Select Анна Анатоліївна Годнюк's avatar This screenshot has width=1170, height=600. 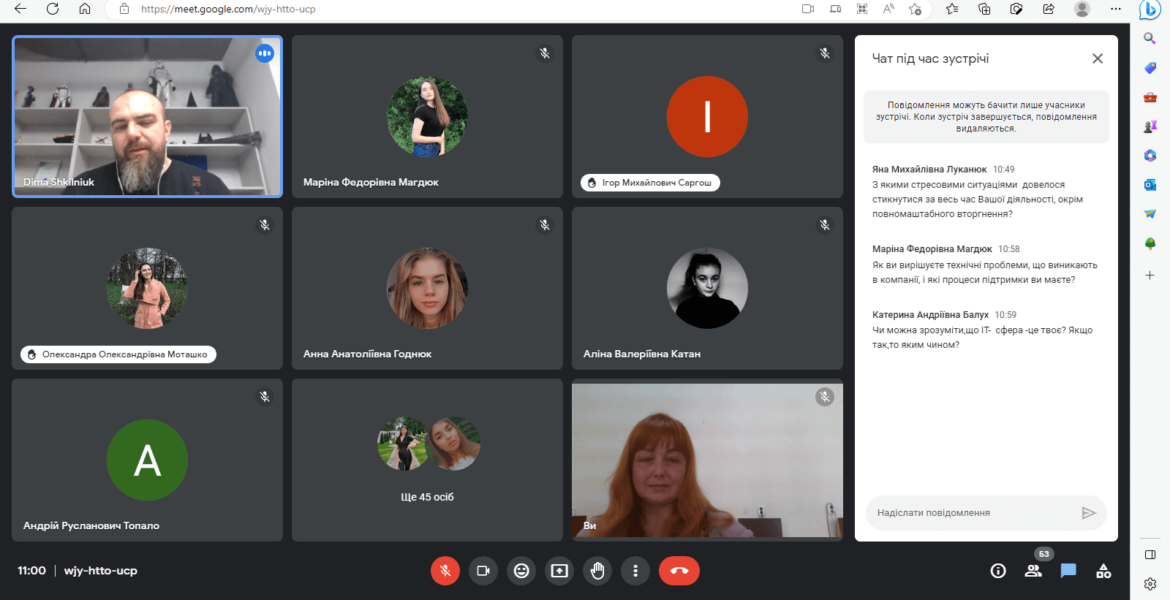click(x=427, y=288)
